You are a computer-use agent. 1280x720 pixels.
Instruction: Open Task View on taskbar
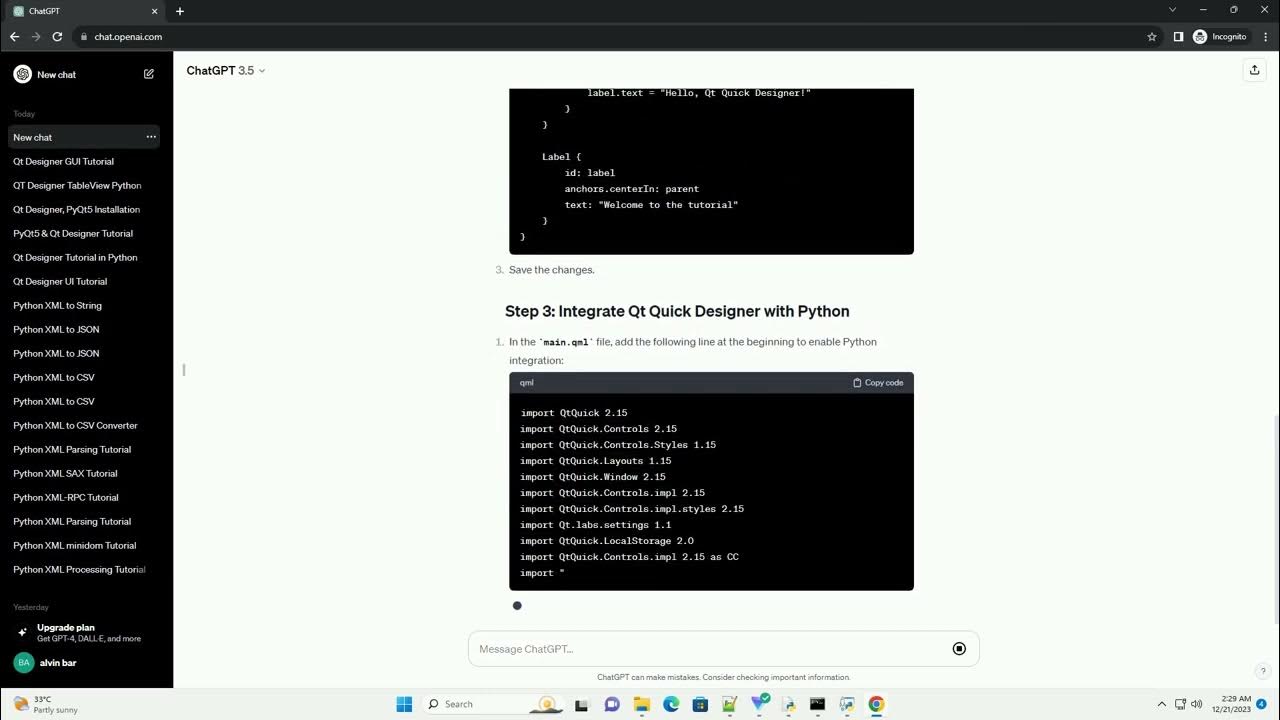[x=581, y=704]
